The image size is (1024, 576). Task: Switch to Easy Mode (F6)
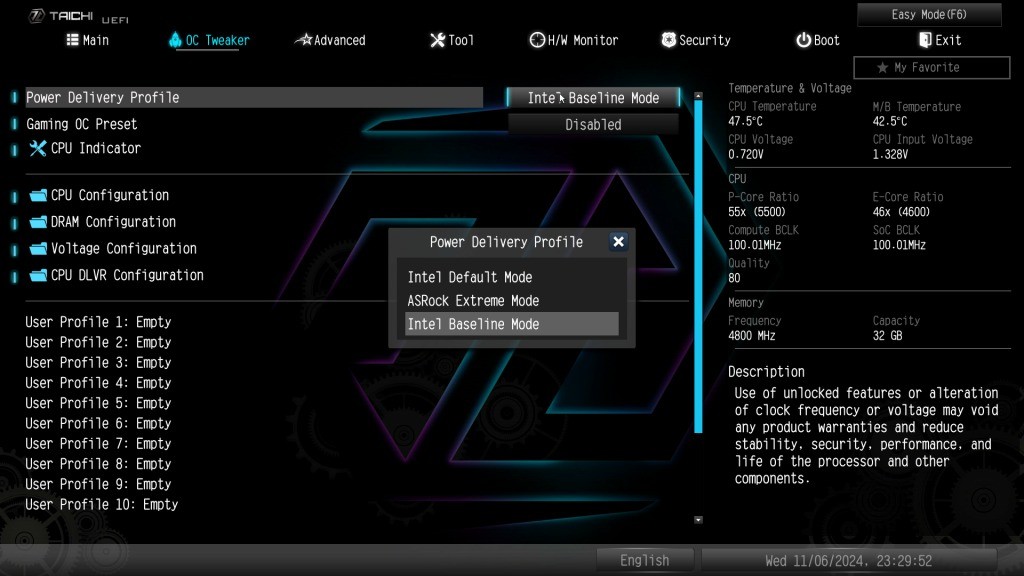(x=929, y=14)
